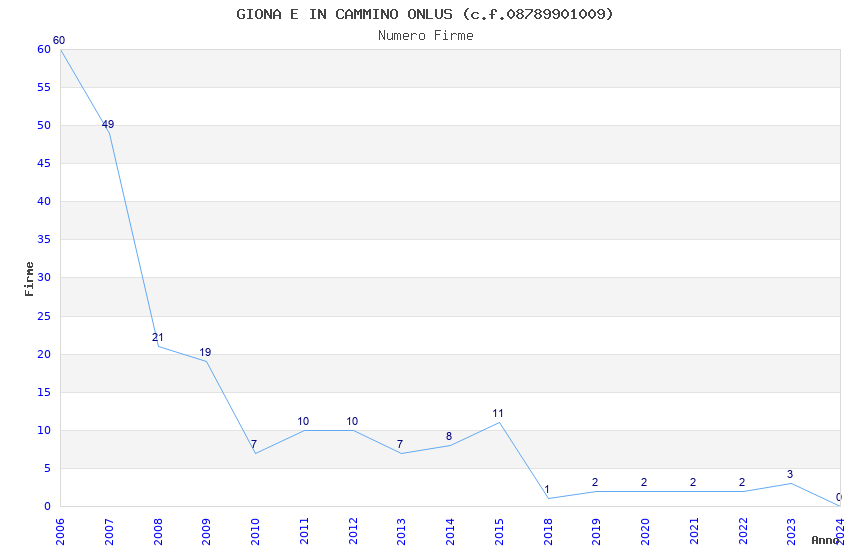
Task: Select the data label 11 for 2015
Action: pyautogui.click(x=498, y=413)
